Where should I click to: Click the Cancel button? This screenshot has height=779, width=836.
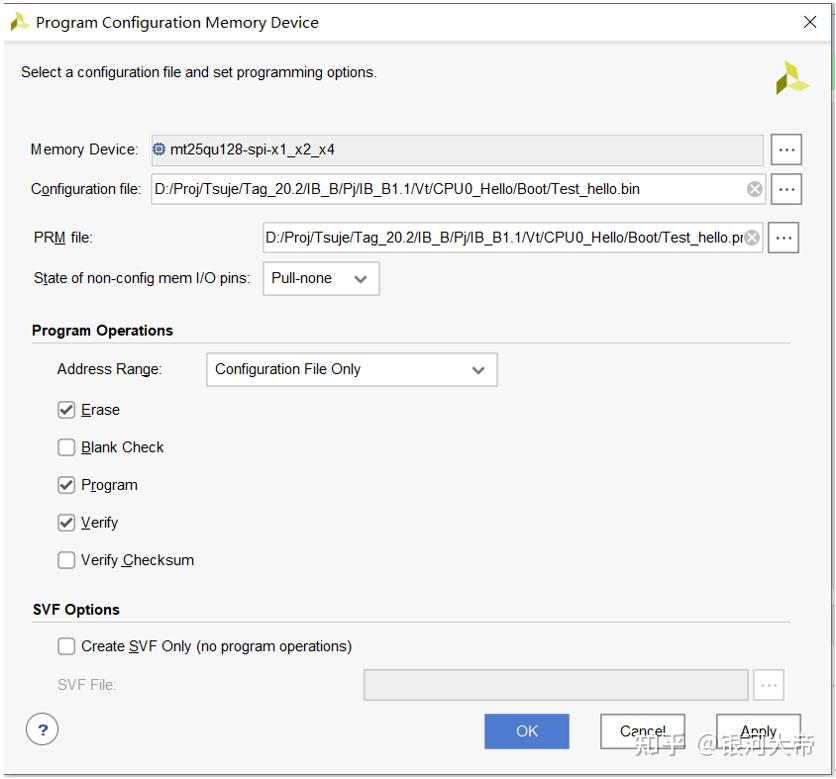tap(642, 731)
